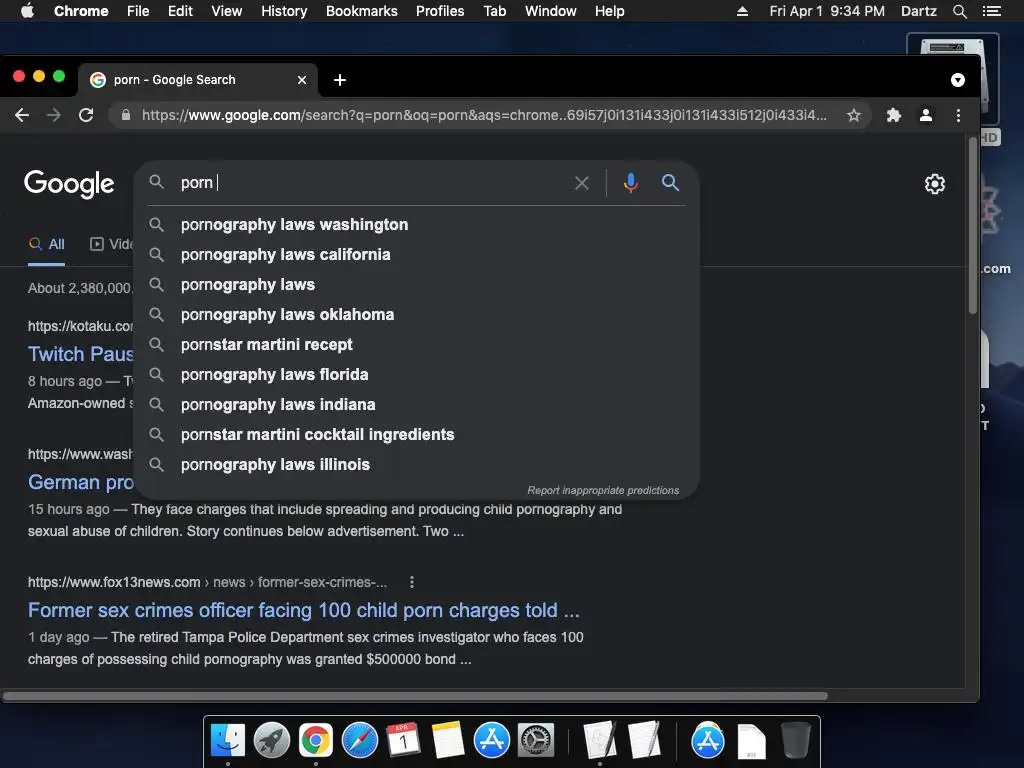Viewport: 1024px width, 768px height.
Task: Click the eject icon in menu bar
Action: (743, 11)
